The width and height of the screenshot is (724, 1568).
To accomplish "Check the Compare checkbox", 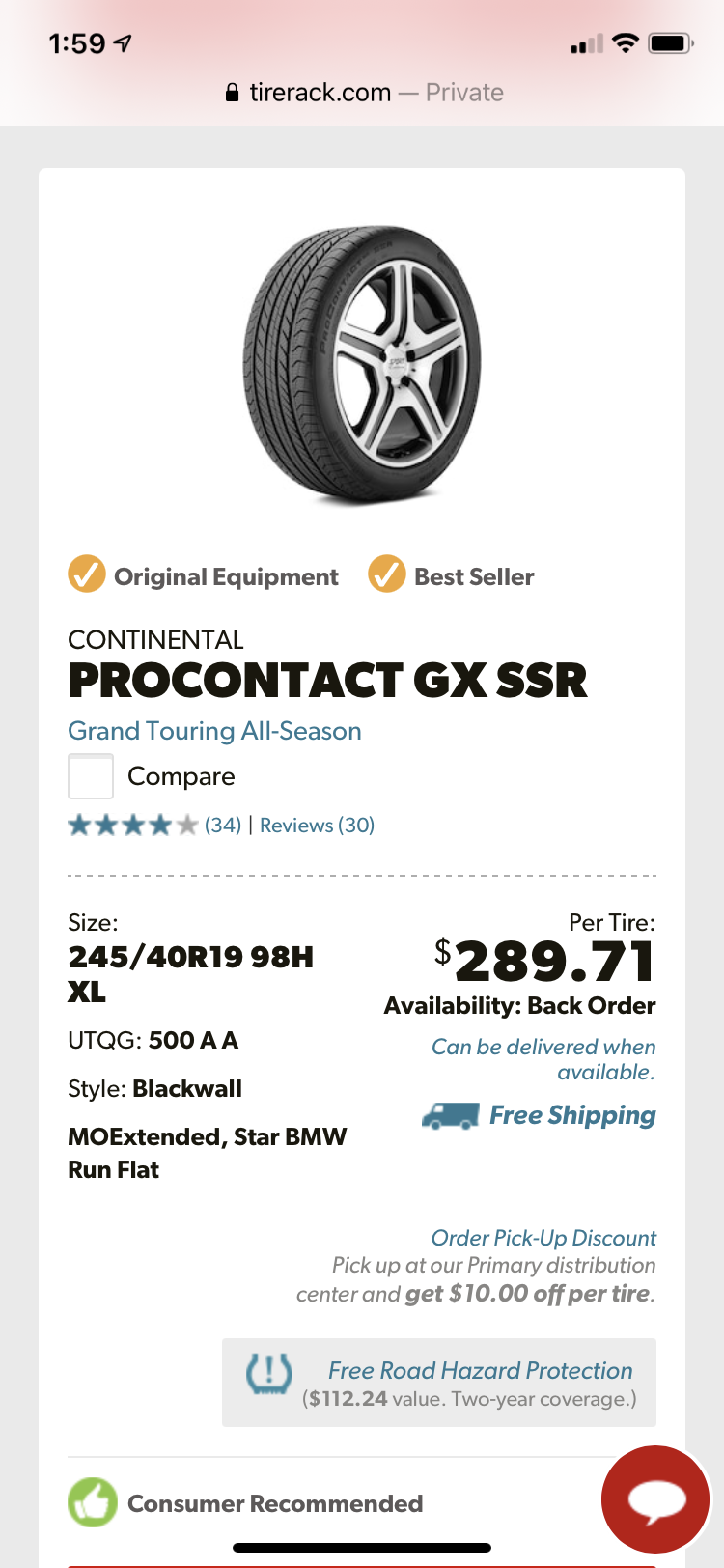I will 91,776.
